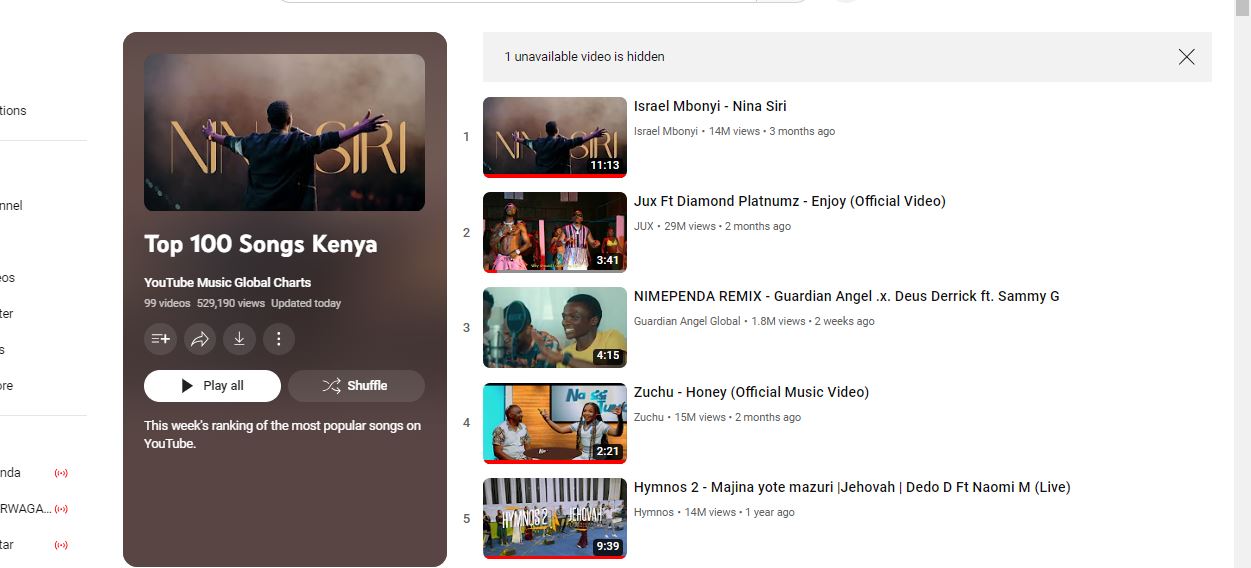Open the Hymnos 2 Majina yote mazuri thumbnail
Viewport: 1251px width, 568px height.
[554, 518]
